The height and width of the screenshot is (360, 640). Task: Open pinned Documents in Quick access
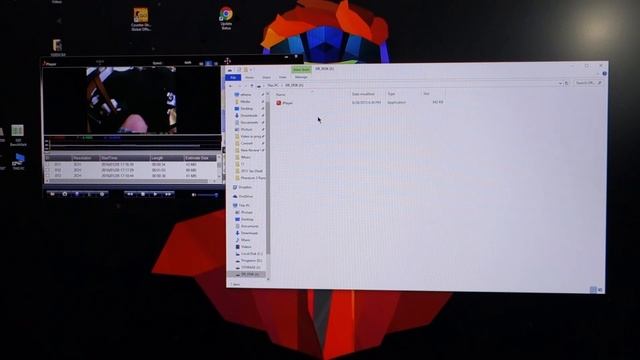[249, 122]
